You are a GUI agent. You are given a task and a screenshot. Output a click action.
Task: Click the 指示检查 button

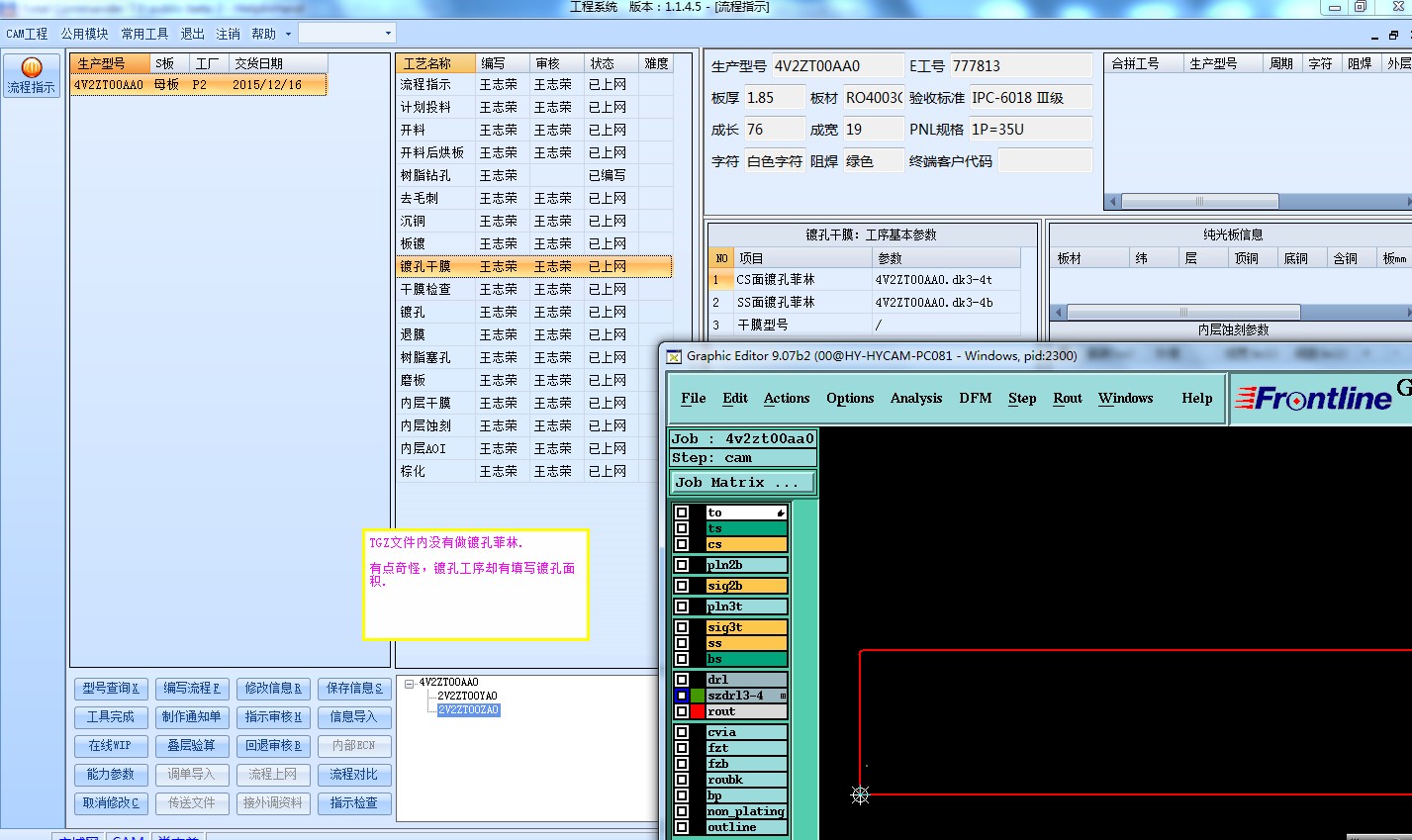[354, 802]
